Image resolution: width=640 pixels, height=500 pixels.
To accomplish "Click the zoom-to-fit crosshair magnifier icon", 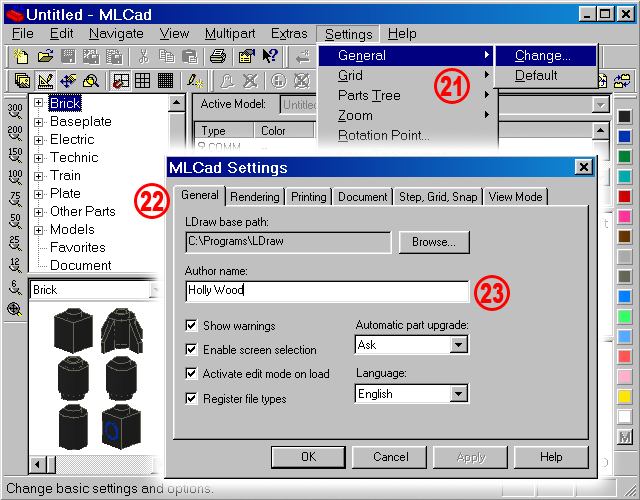I will (x=15, y=309).
